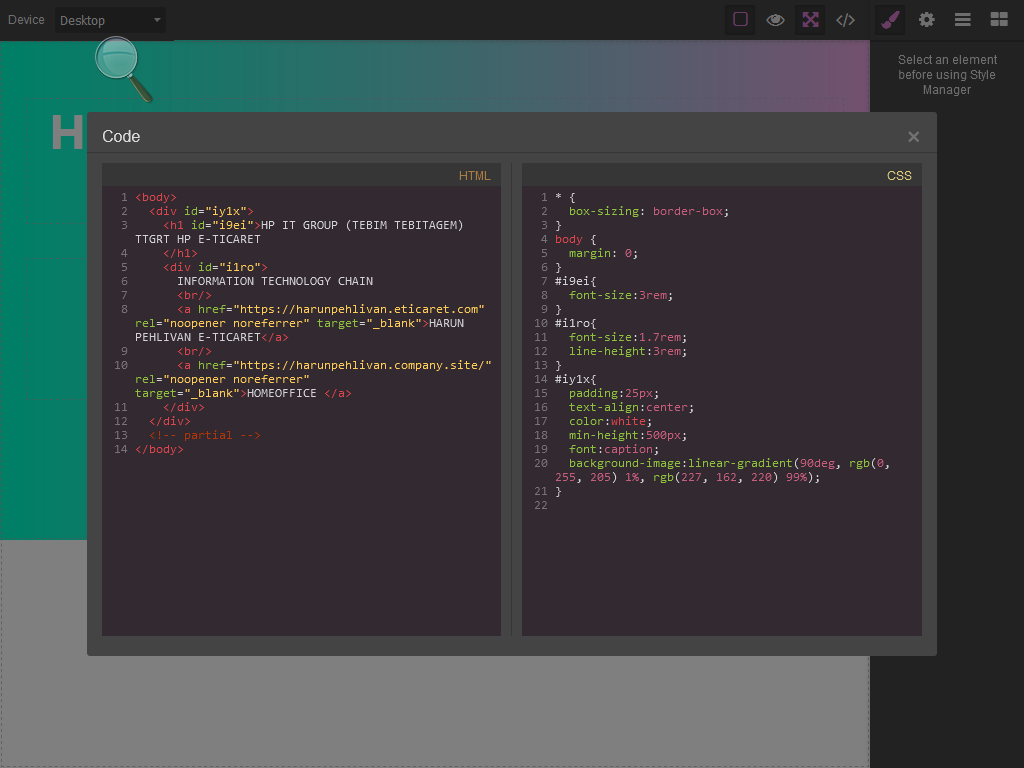The height and width of the screenshot is (768, 1024).
Task: Close the Code dialog
Action: pyautogui.click(x=914, y=136)
